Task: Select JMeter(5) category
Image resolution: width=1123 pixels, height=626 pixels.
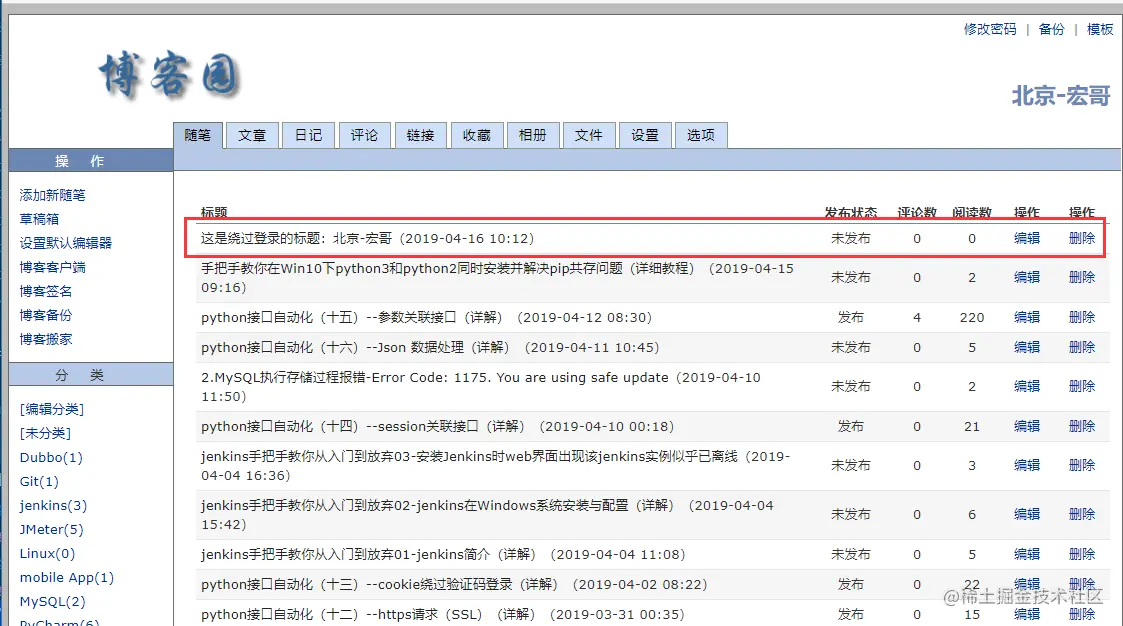Action: pos(52,529)
